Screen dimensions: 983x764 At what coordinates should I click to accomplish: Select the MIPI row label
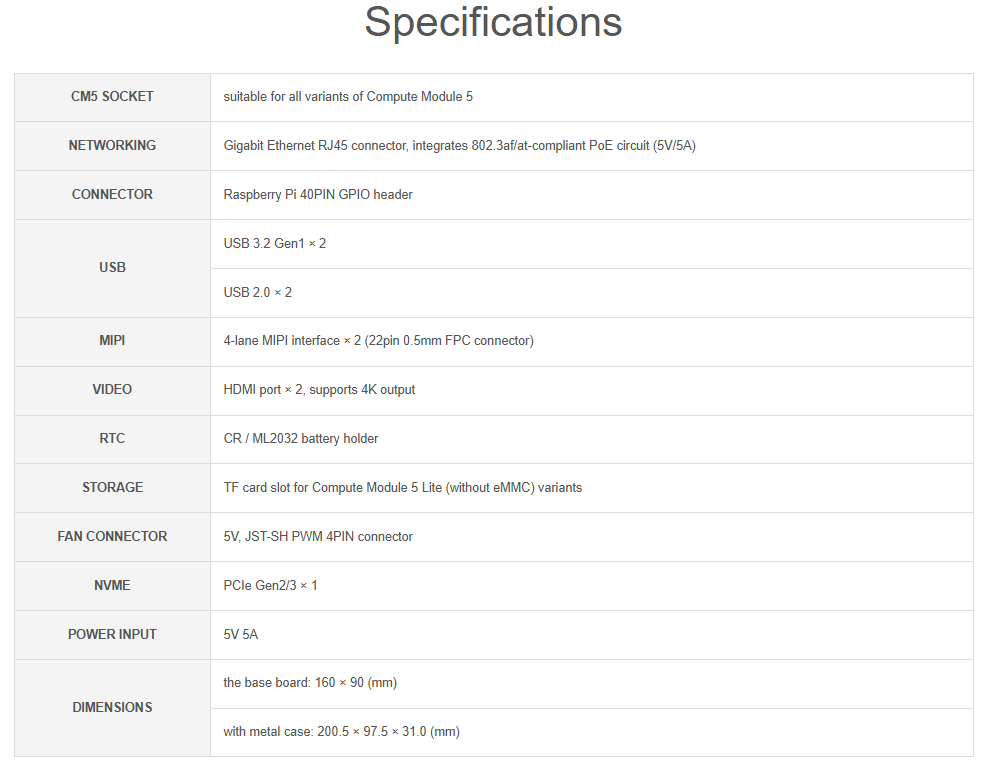[112, 341]
